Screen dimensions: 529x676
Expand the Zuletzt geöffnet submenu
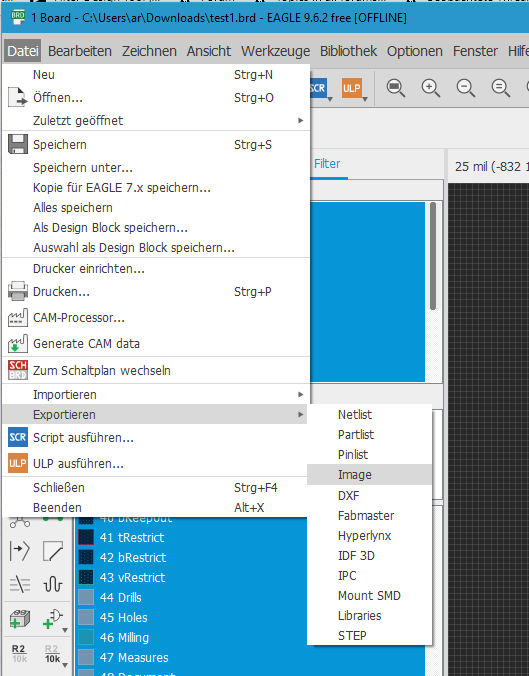click(x=156, y=120)
